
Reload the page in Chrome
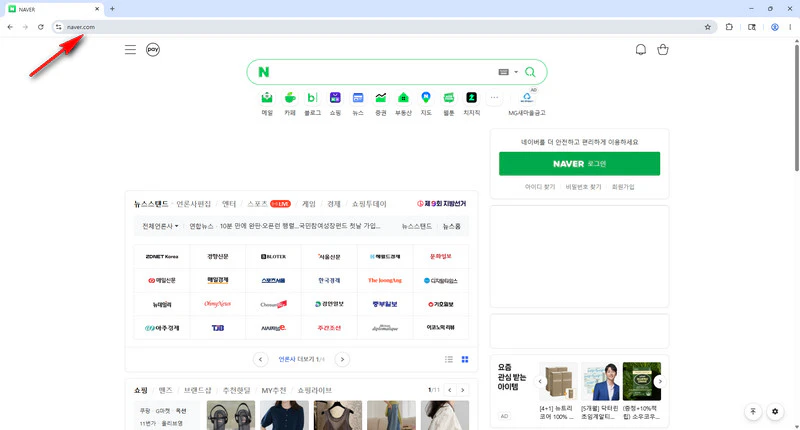click(x=41, y=27)
